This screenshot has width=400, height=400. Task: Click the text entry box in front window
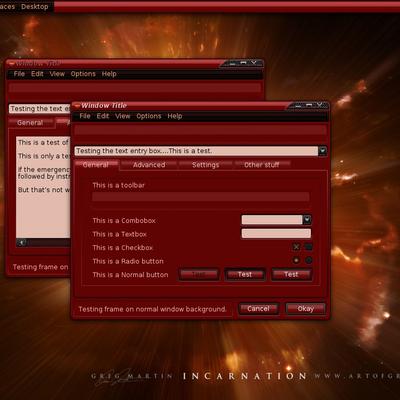(x=196, y=151)
